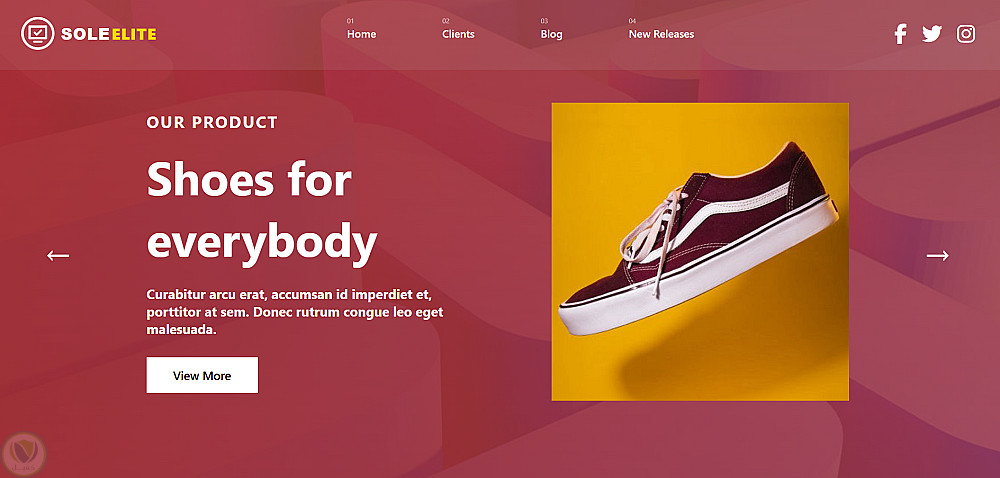Click the maroon sneaker product image
The image size is (1000, 478).
pyautogui.click(x=700, y=251)
